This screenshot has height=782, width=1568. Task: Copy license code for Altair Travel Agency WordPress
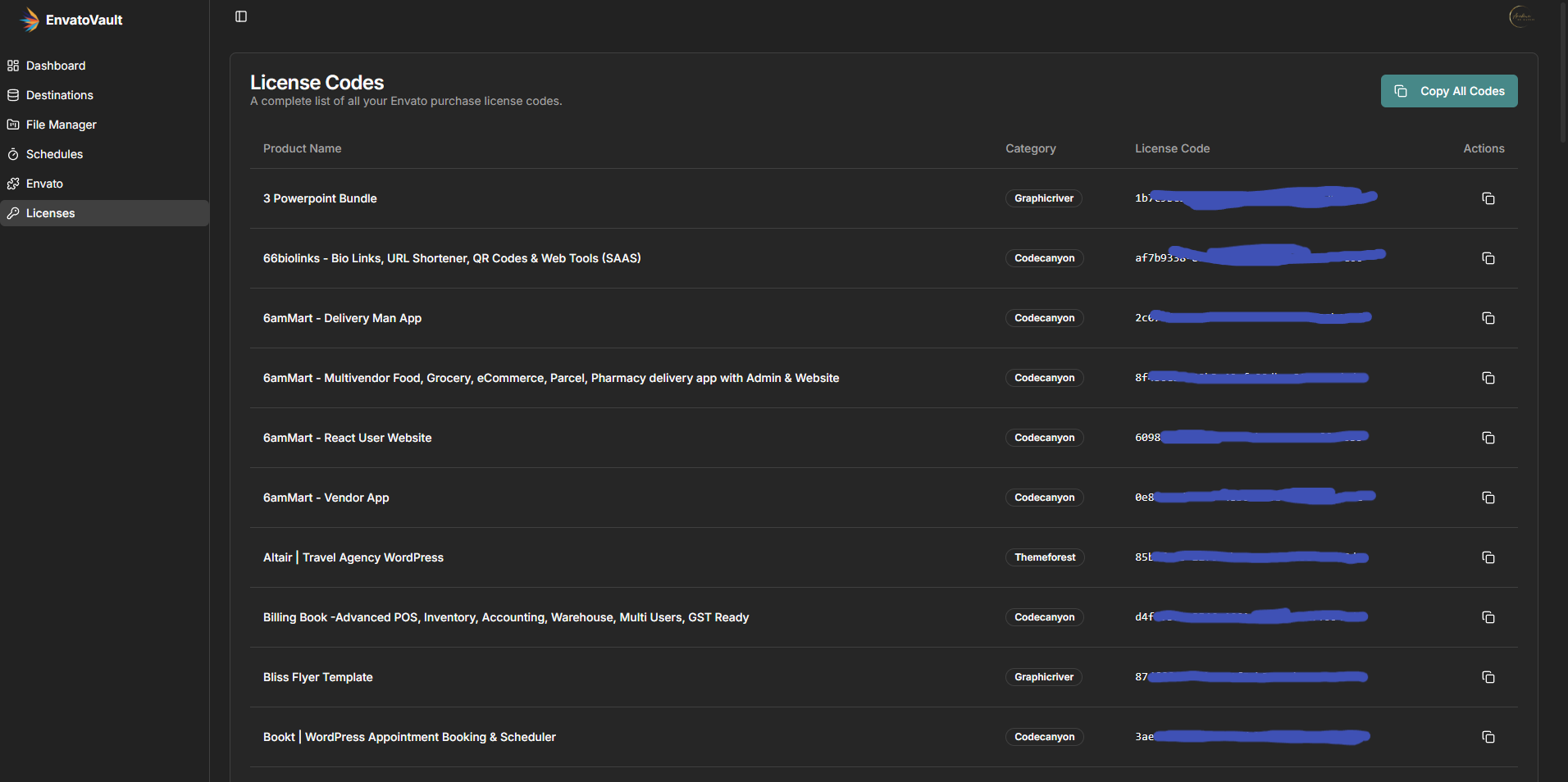click(x=1488, y=557)
